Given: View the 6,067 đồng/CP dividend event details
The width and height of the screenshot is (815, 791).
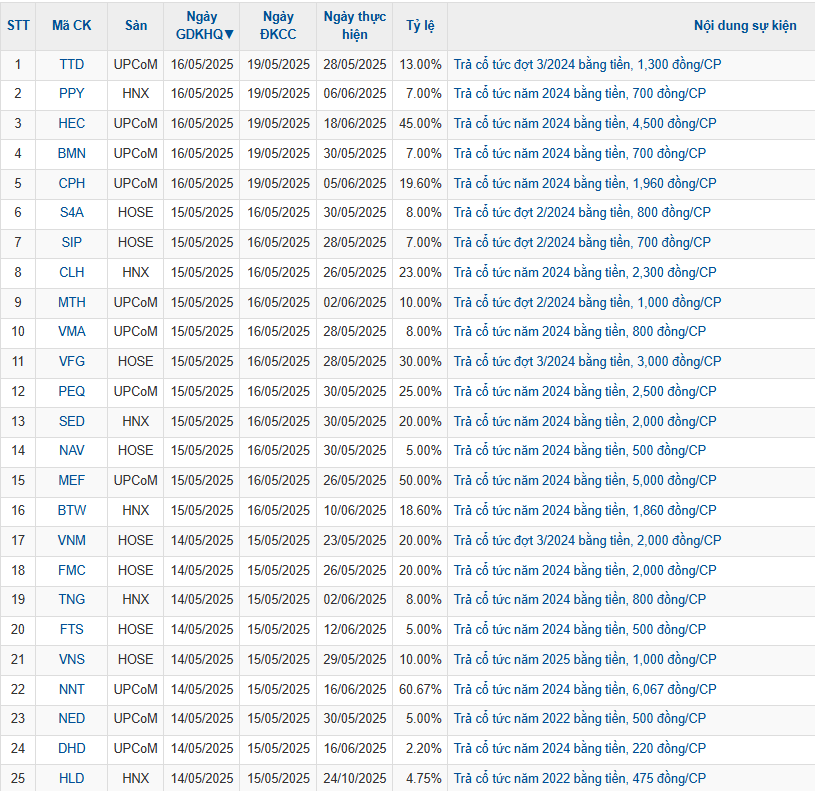Looking at the screenshot, I should coord(585,689).
